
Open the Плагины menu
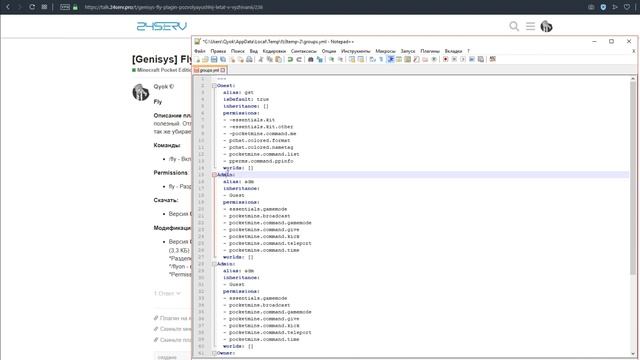coord(430,51)
